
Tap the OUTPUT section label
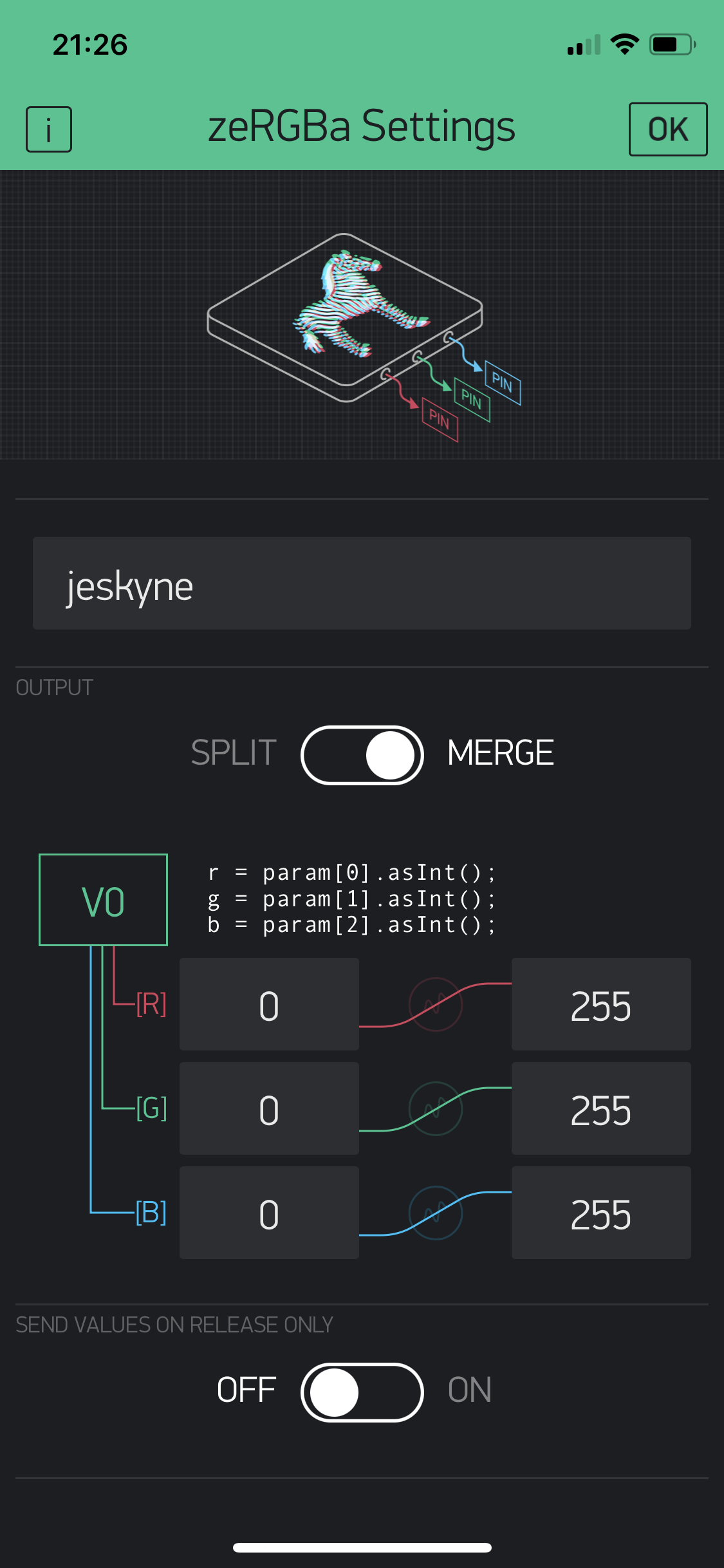pyautogui.click(x=55, y=687)
